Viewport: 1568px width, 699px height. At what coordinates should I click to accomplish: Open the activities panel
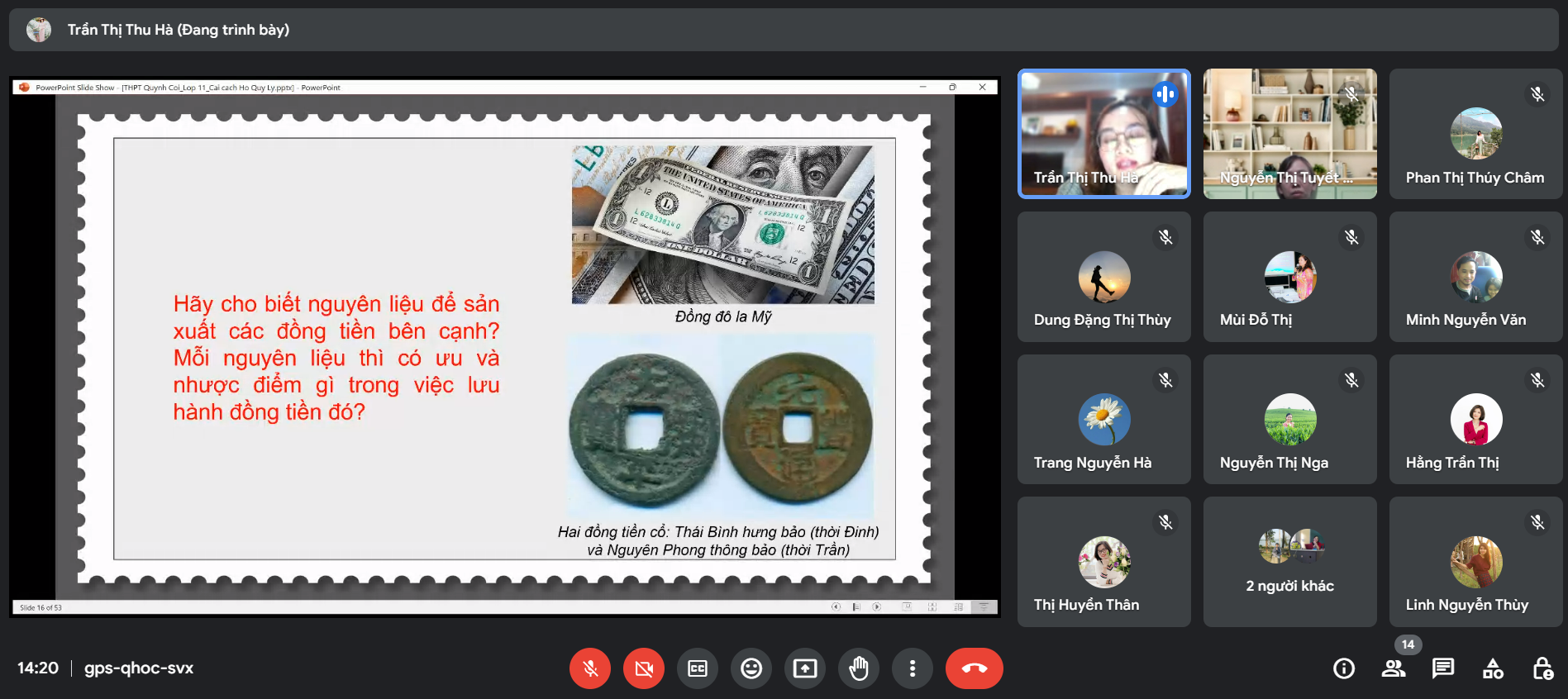click(1493, 668)
